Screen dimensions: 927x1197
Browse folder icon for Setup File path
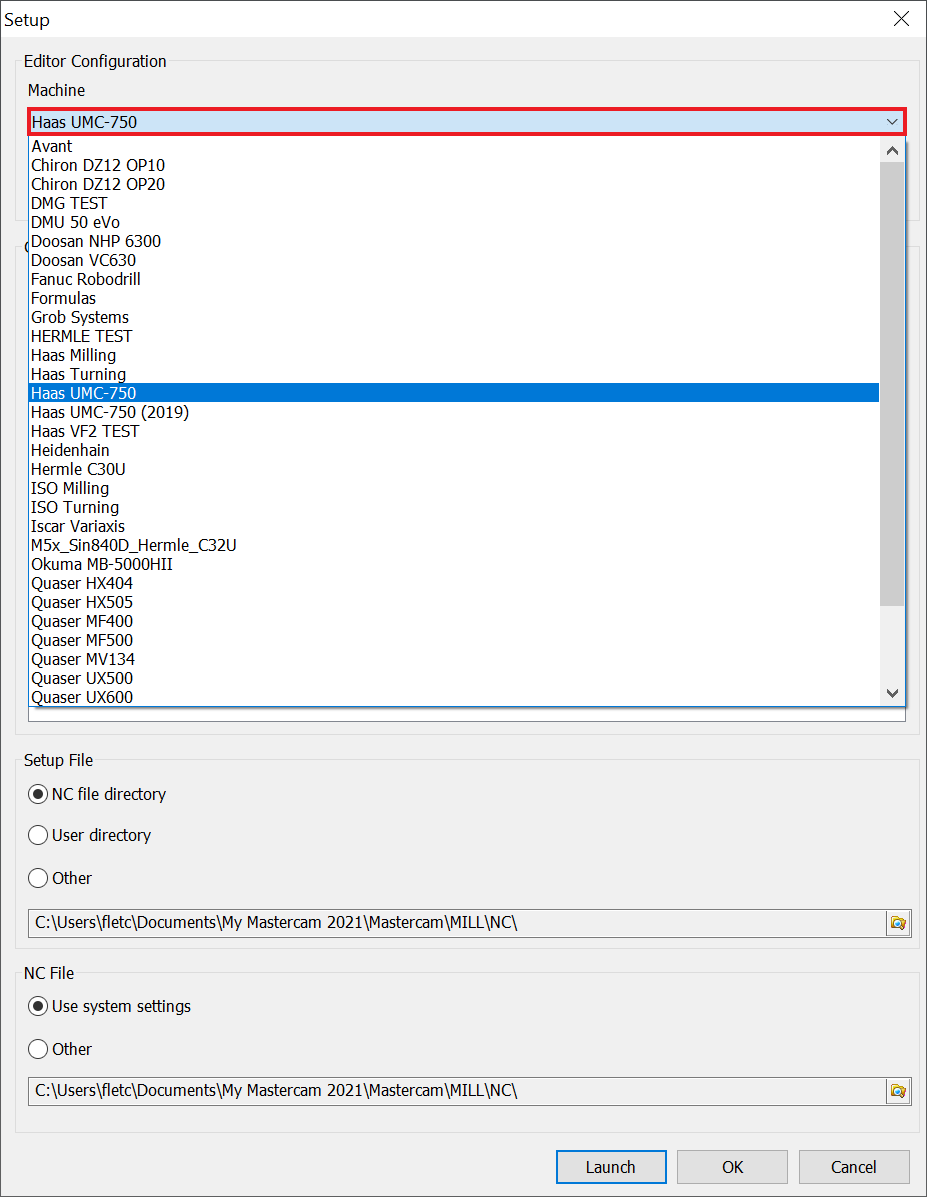898,923
